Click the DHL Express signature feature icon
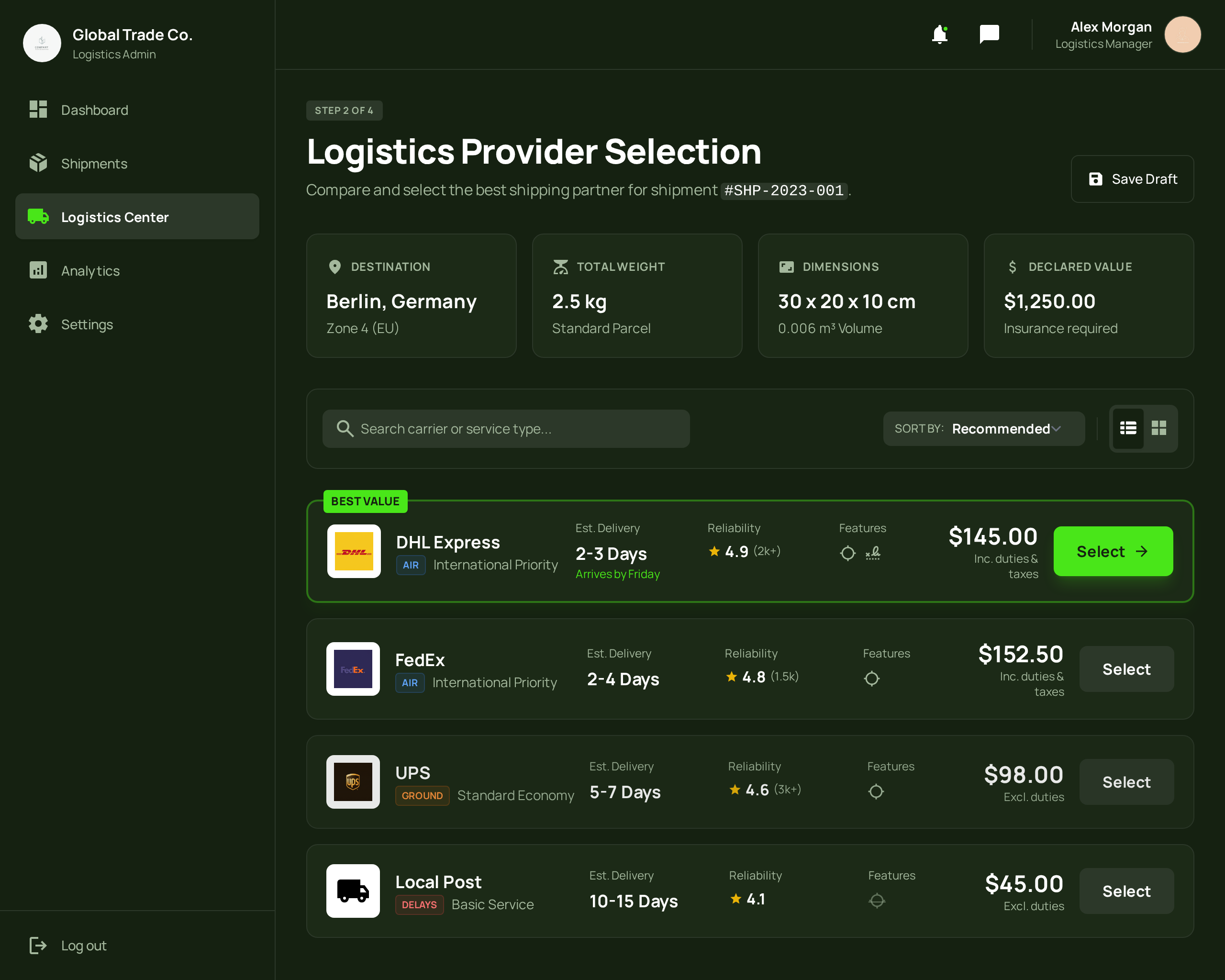 tap(873, 553)
